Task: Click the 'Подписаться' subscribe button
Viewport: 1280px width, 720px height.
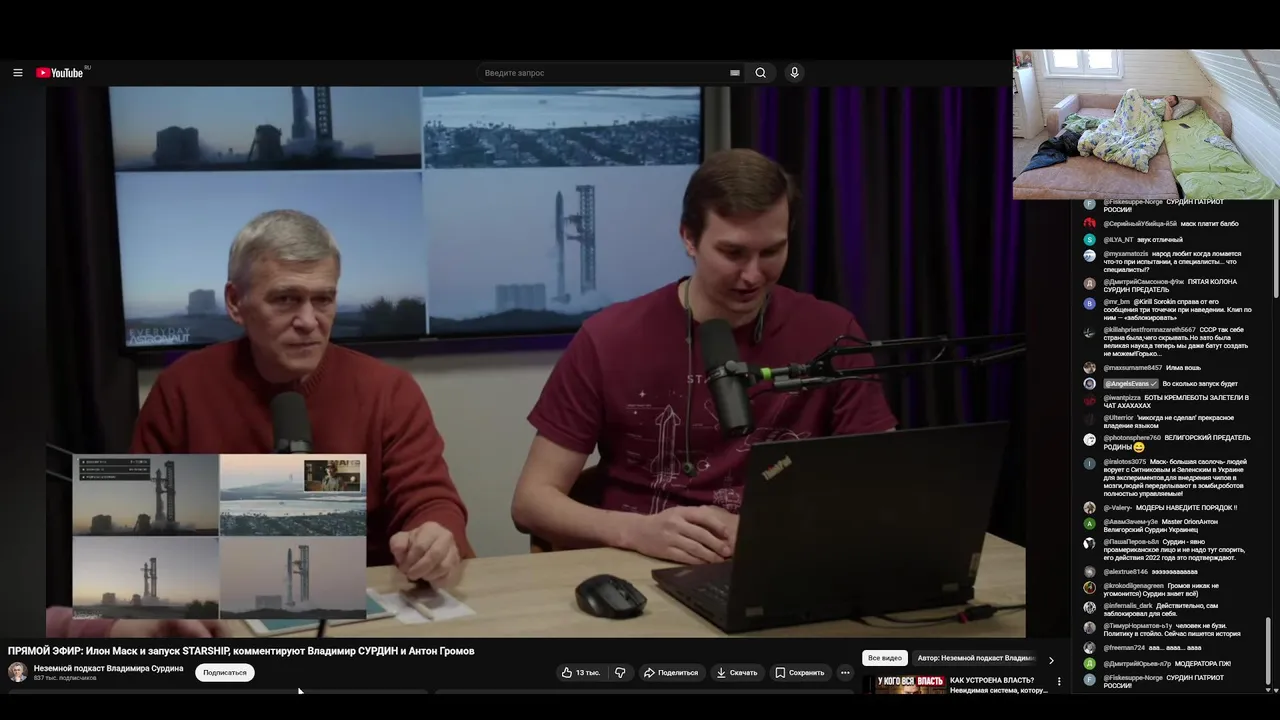Action: click(x=225, y=673)
